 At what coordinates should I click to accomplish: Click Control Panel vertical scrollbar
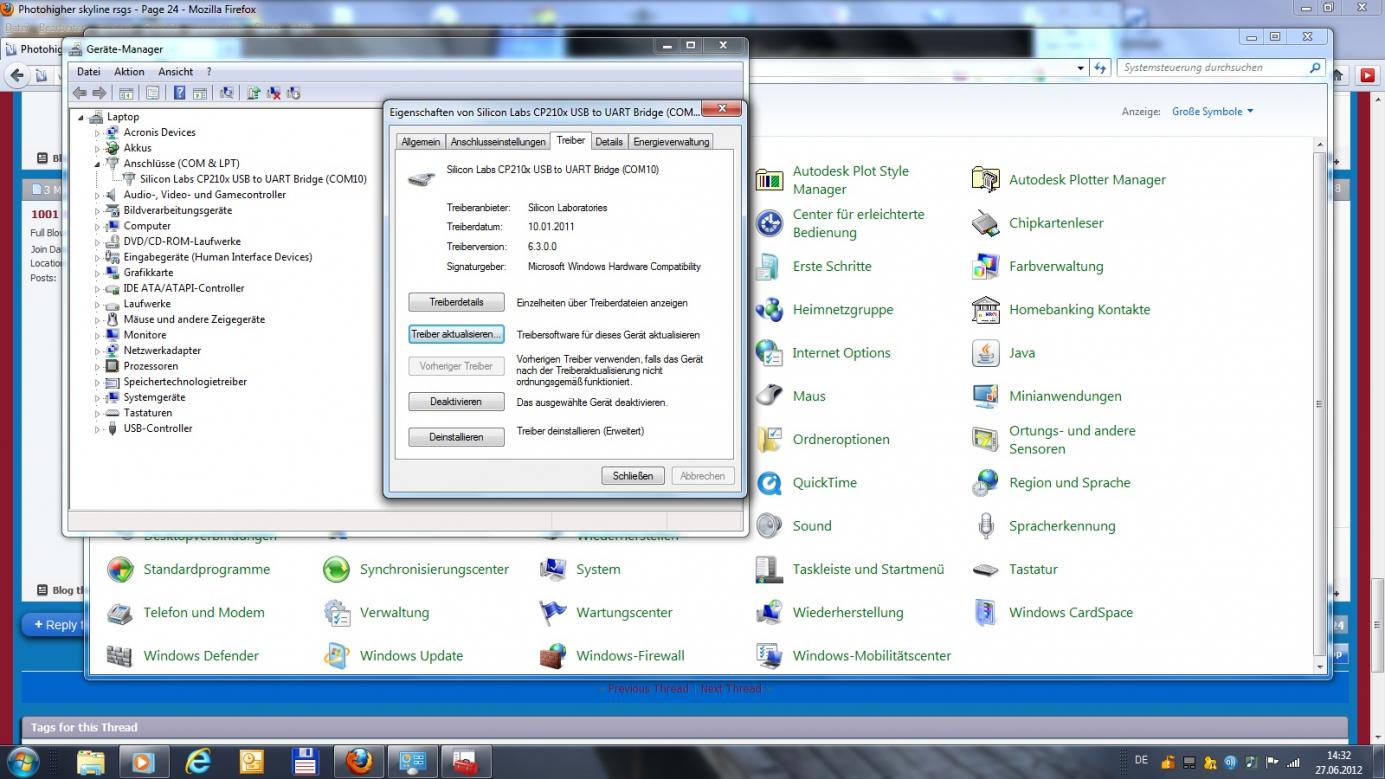pos(1320,405)
